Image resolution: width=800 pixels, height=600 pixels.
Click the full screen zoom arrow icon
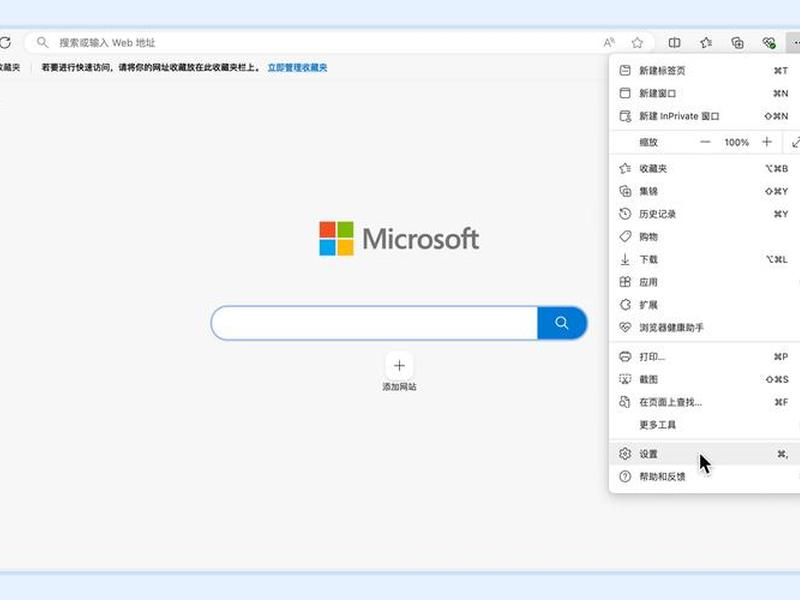[795, 142]
